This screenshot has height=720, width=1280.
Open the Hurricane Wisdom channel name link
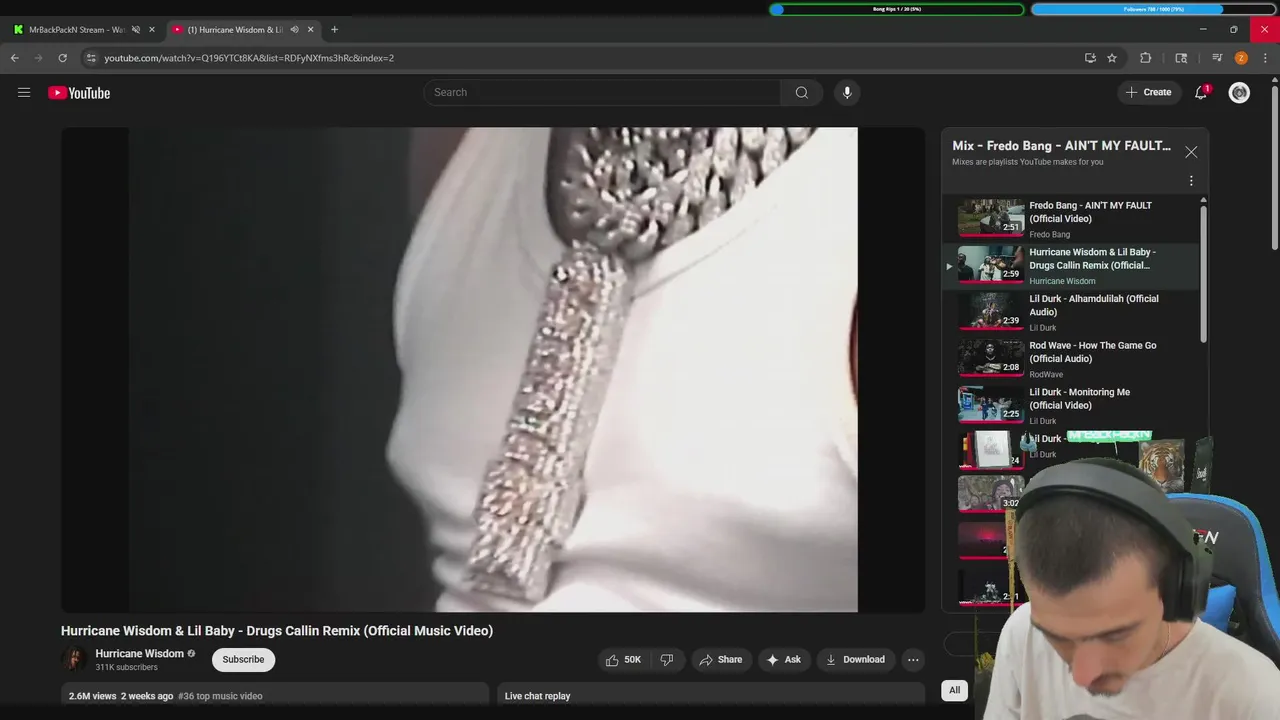(x=139, y=654)
